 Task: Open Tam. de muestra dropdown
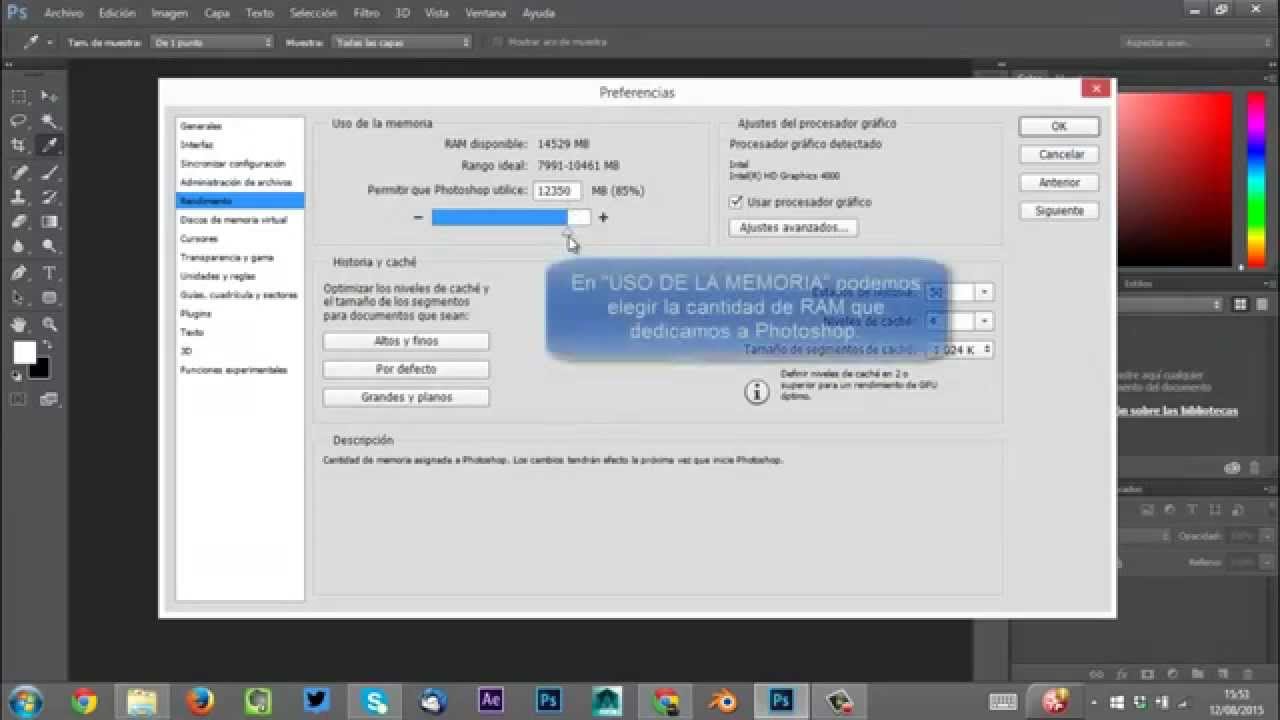pos(212,42)
